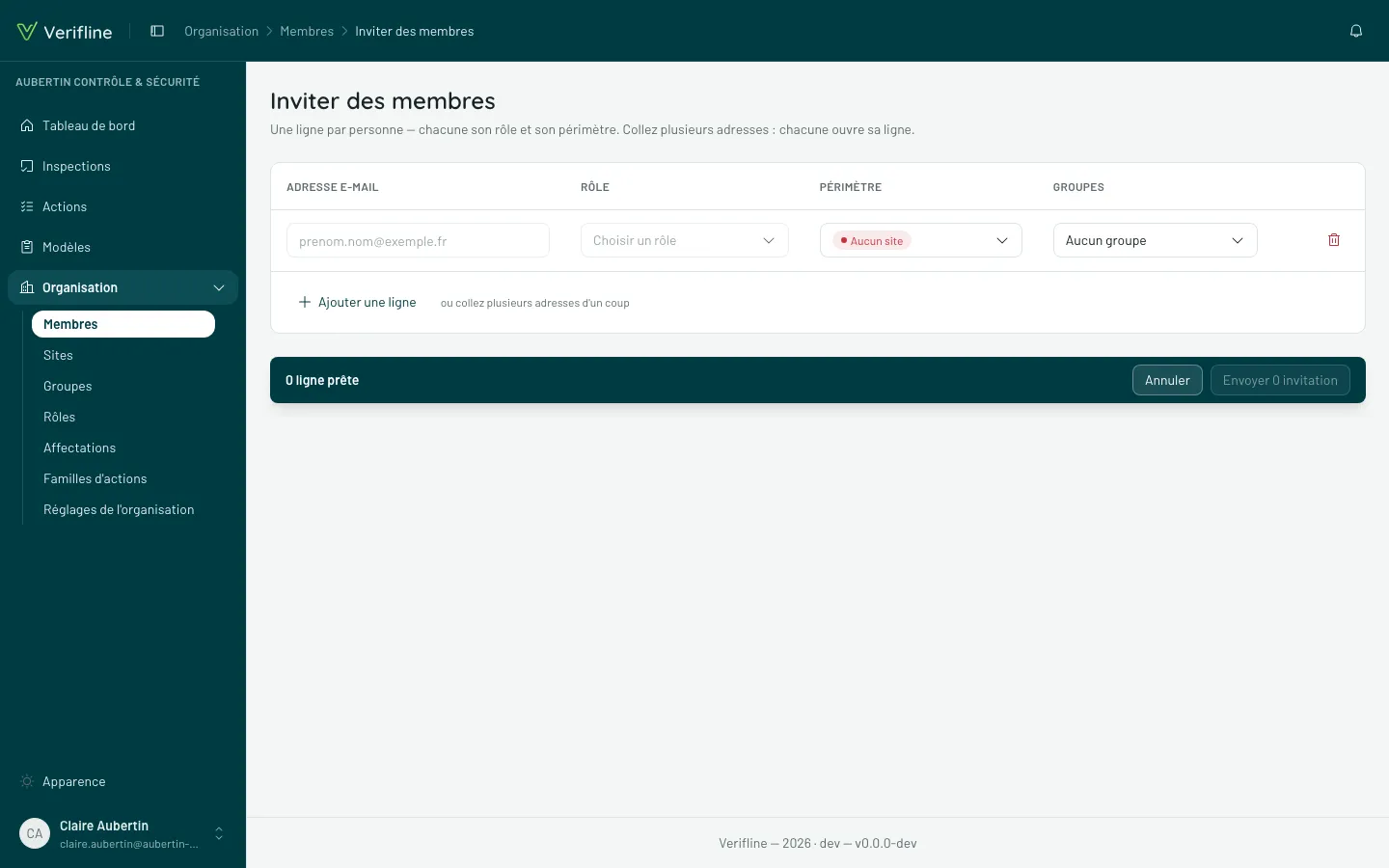1389x868 pixels.
Task: Open Familles d'actions
Action: coord(123,478)
